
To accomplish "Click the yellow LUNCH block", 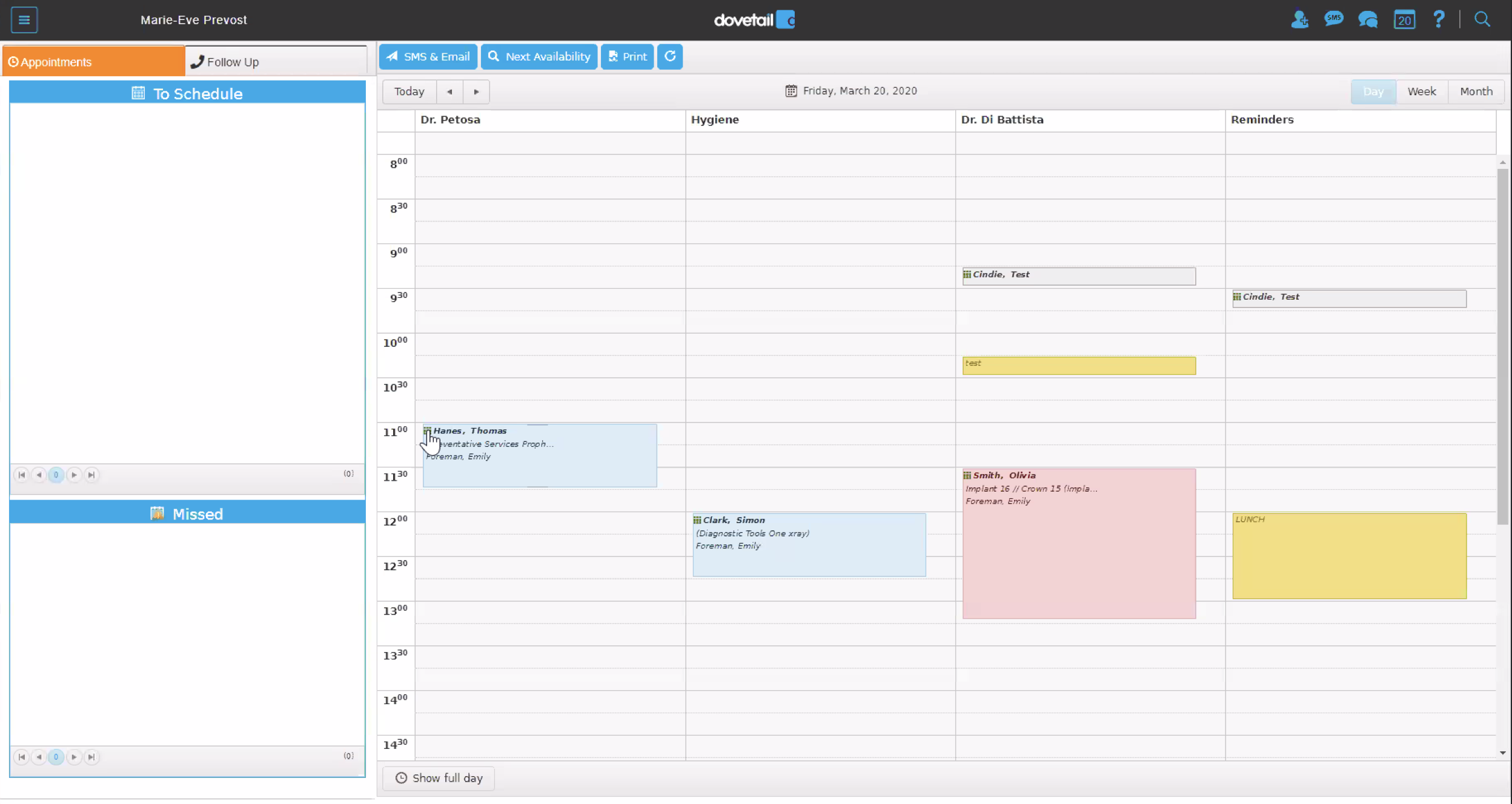I will click(1349, 557).
